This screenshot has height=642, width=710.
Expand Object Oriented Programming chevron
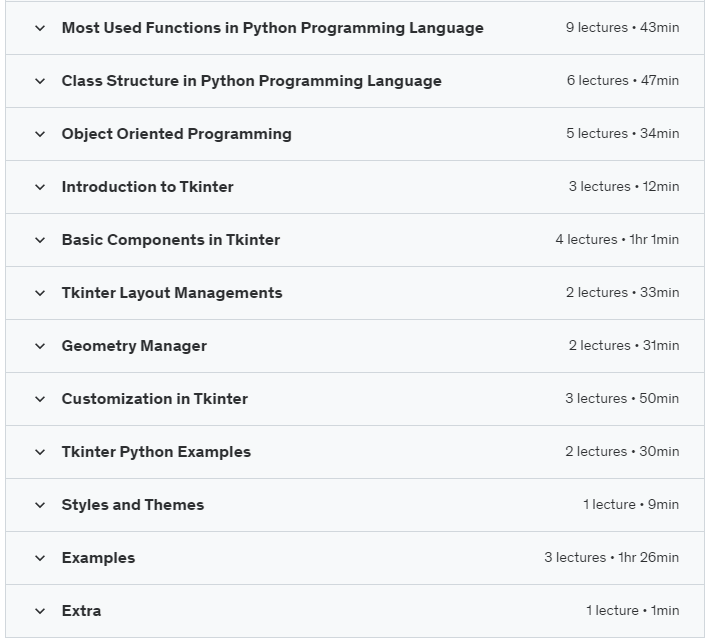[40, 134]
